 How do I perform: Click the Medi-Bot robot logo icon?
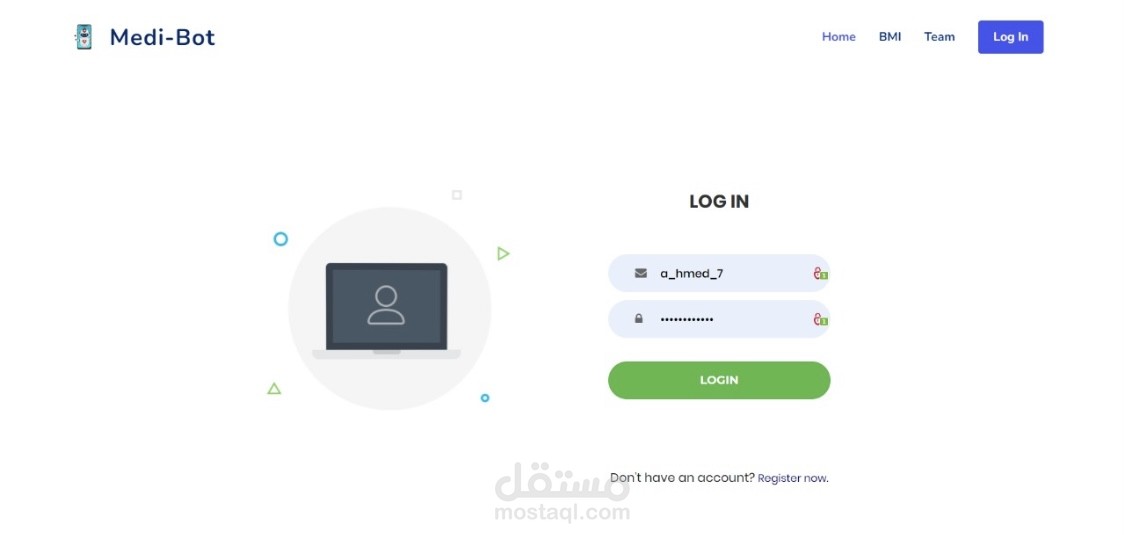(84, 37)
